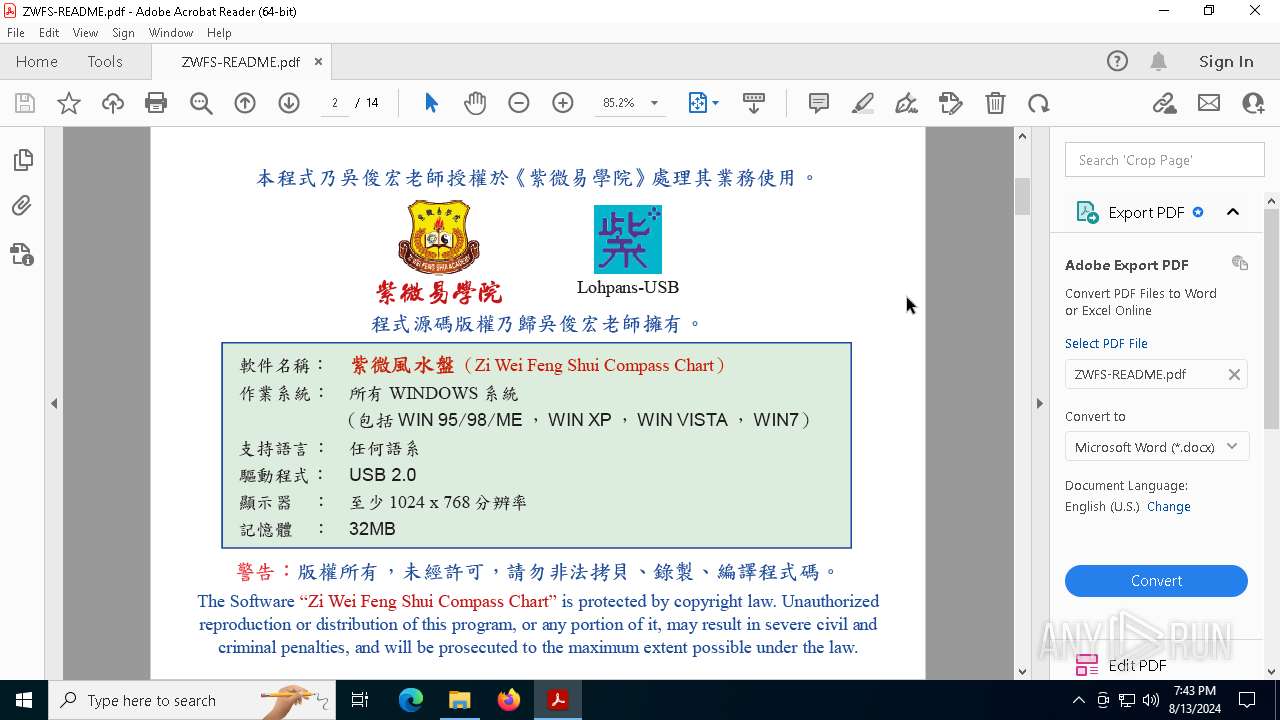
Task: Click the taskbar search box
Action: pyautogui.click(x=192, y=700)
